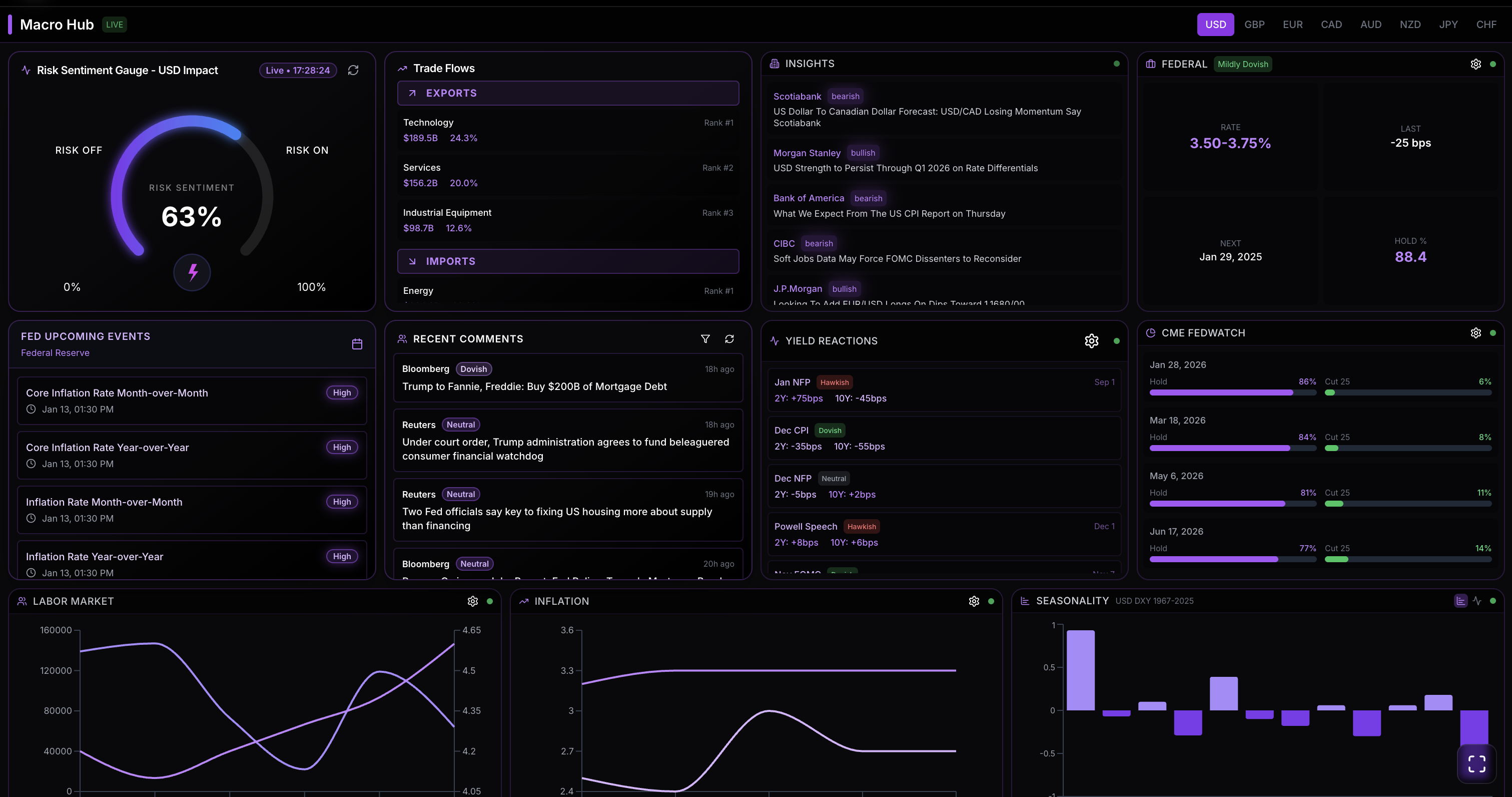
Task: Open CME FedWatch settings gear
Action: [1476, 332]
